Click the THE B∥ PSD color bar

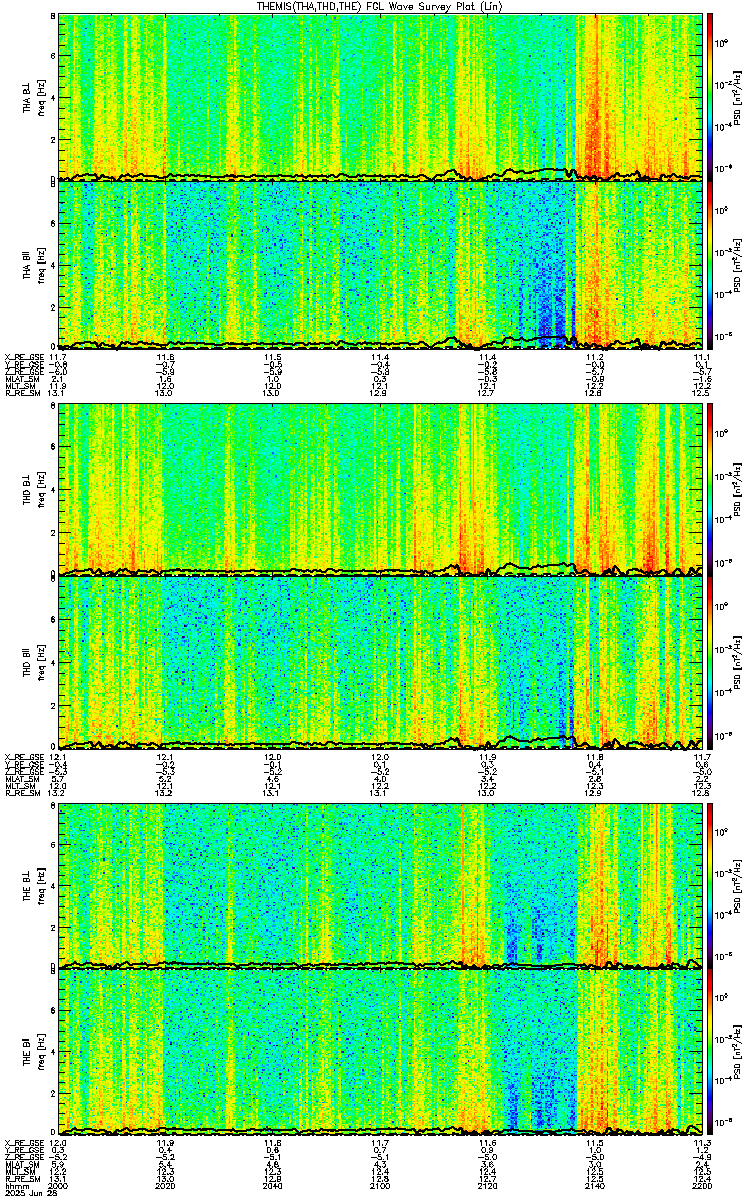point(711,1054)
